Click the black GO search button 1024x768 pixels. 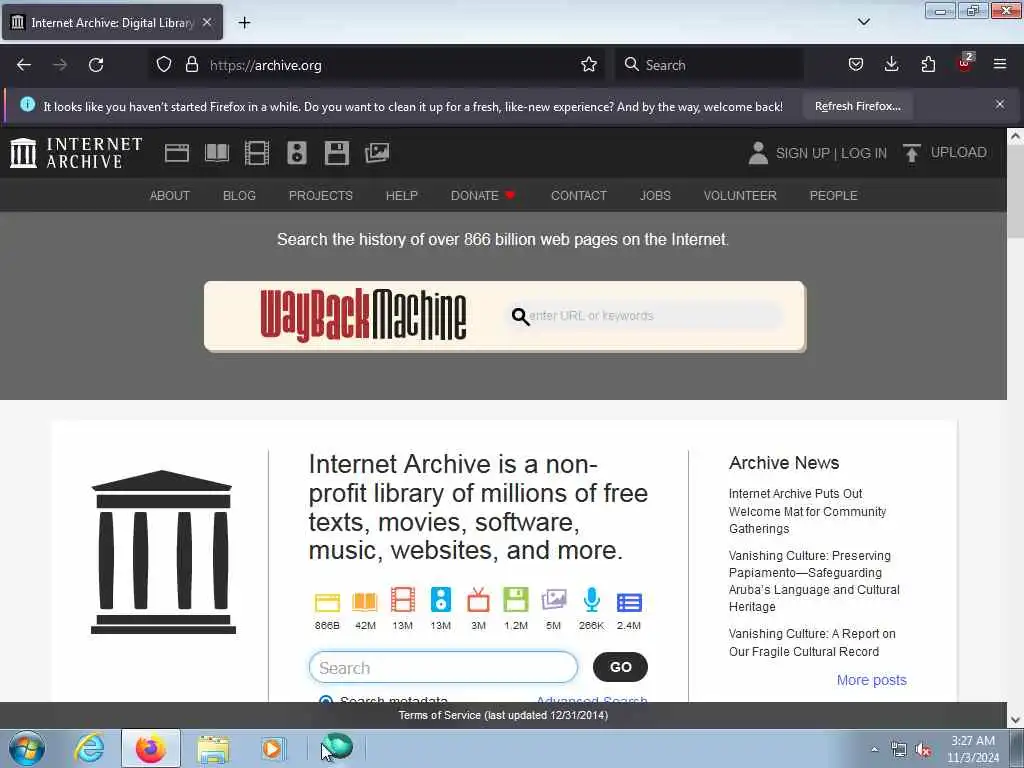[620, 667]
